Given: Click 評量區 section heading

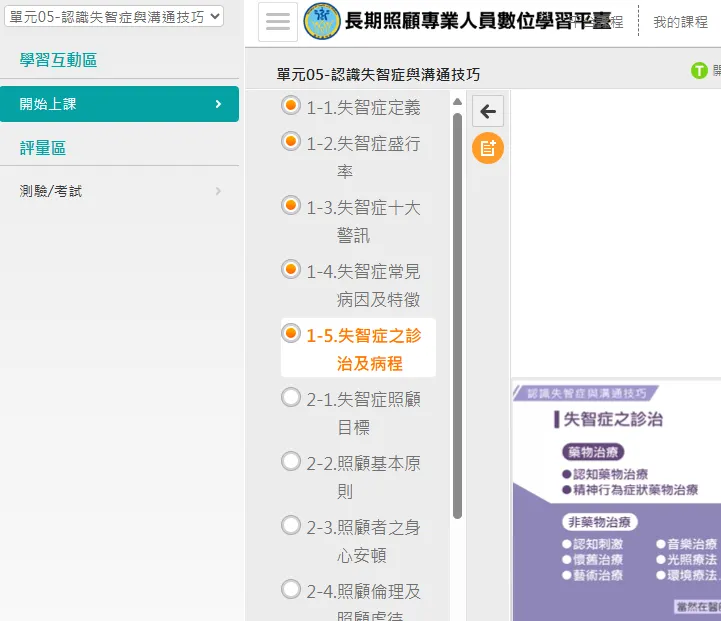Looking at the screenshot, I should click(43, 148).
